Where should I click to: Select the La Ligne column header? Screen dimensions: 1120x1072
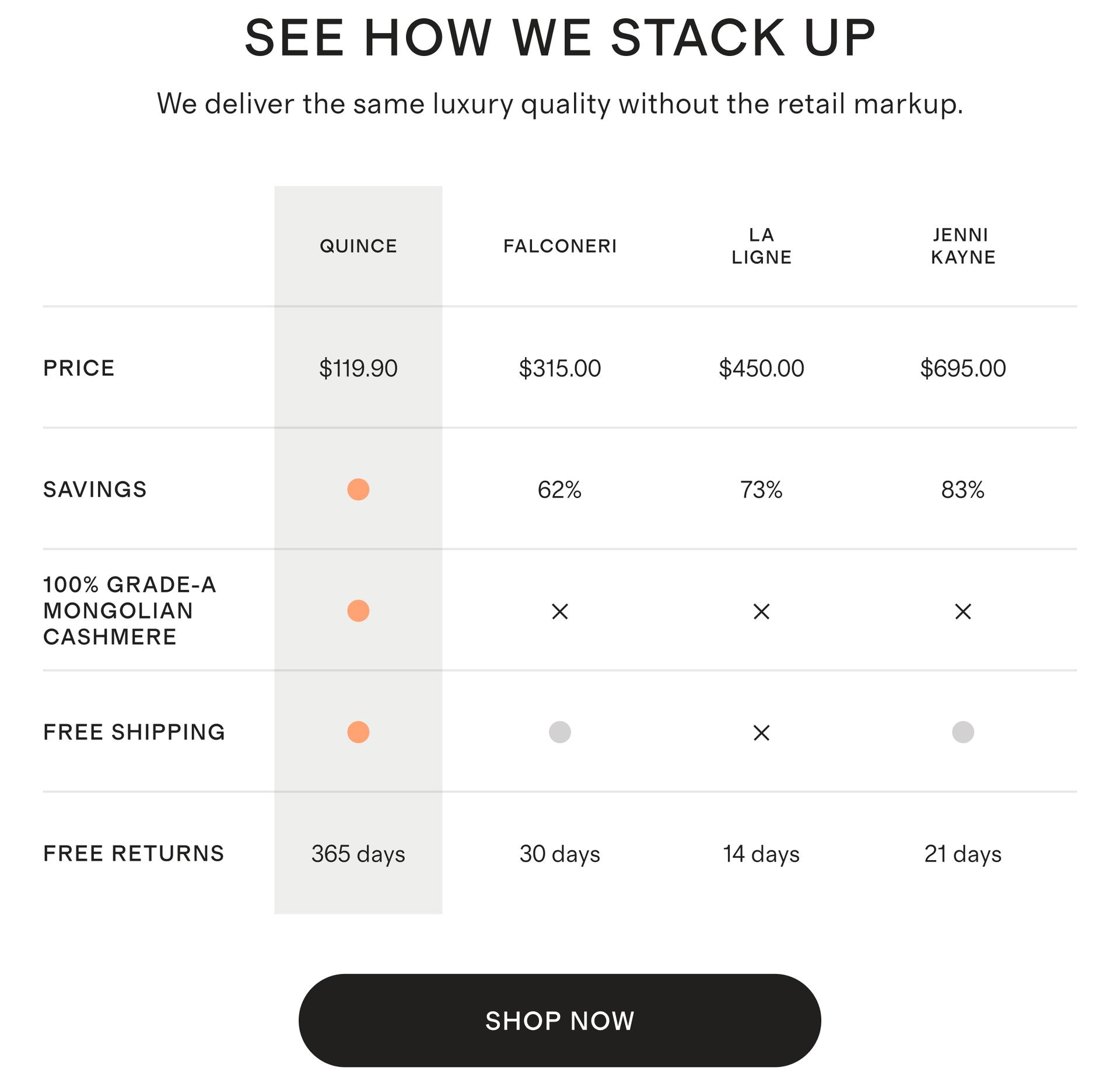[x=761, y=246]
